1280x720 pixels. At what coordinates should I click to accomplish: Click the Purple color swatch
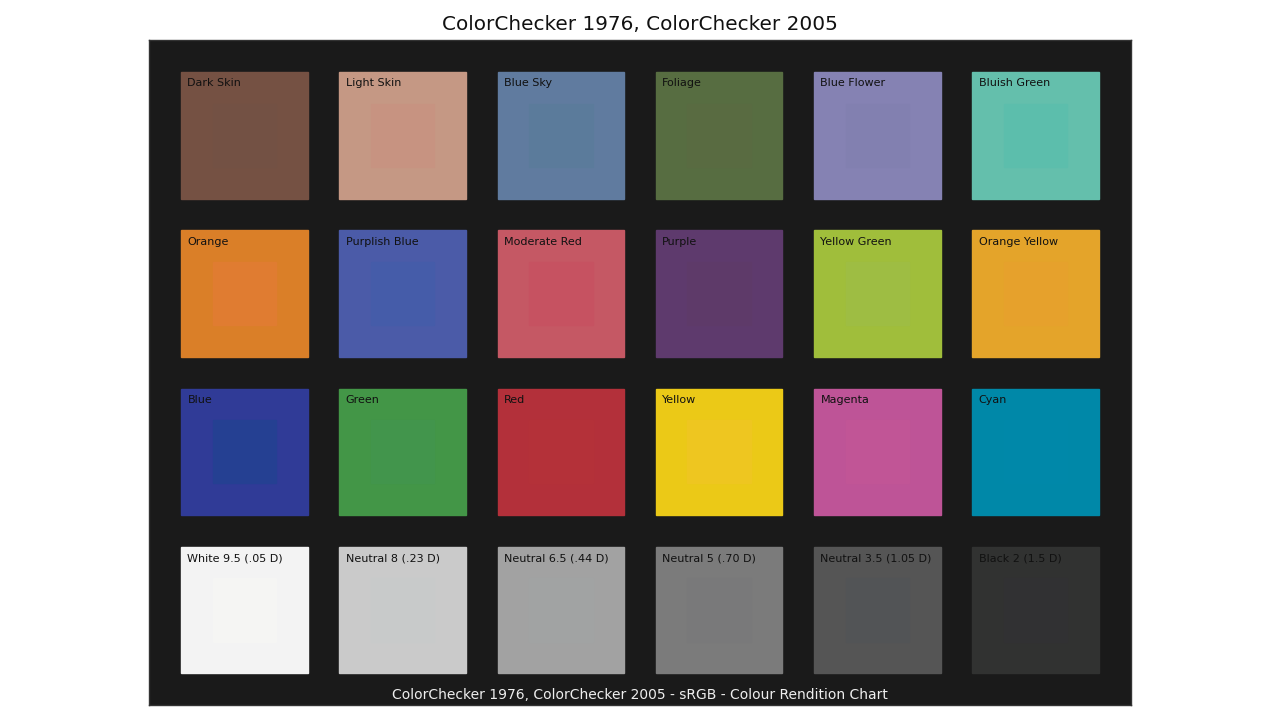[x=719, y=294]
